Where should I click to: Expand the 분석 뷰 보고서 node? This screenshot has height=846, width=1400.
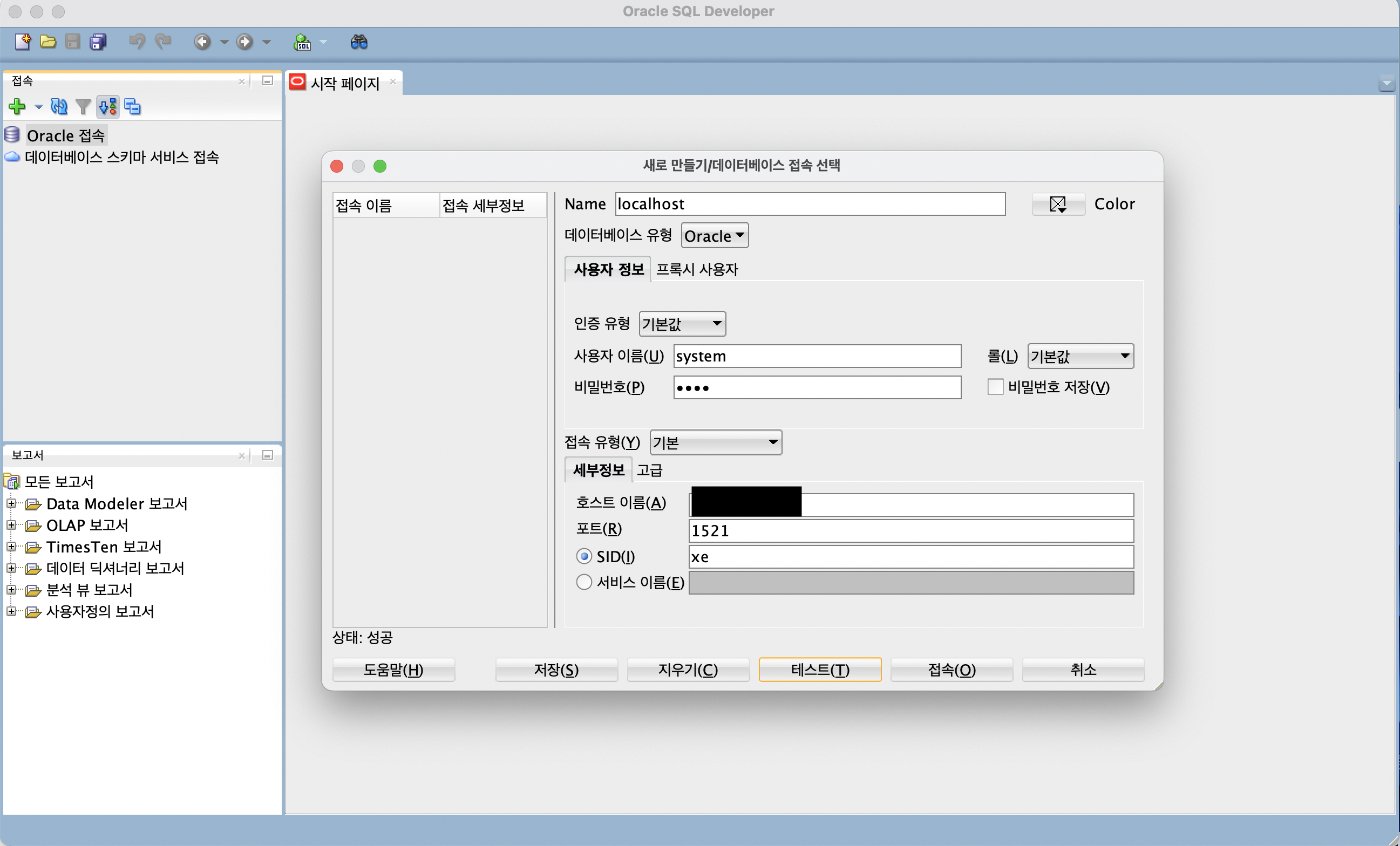[11, 590]
